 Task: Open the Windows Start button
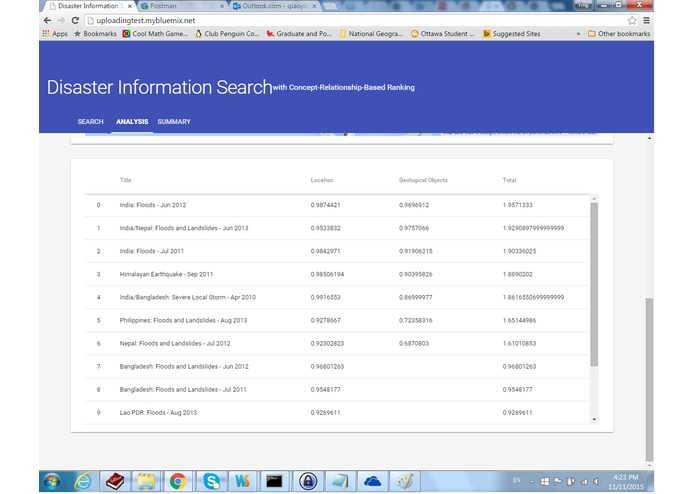pyautogui.click(x=51, y=481)
